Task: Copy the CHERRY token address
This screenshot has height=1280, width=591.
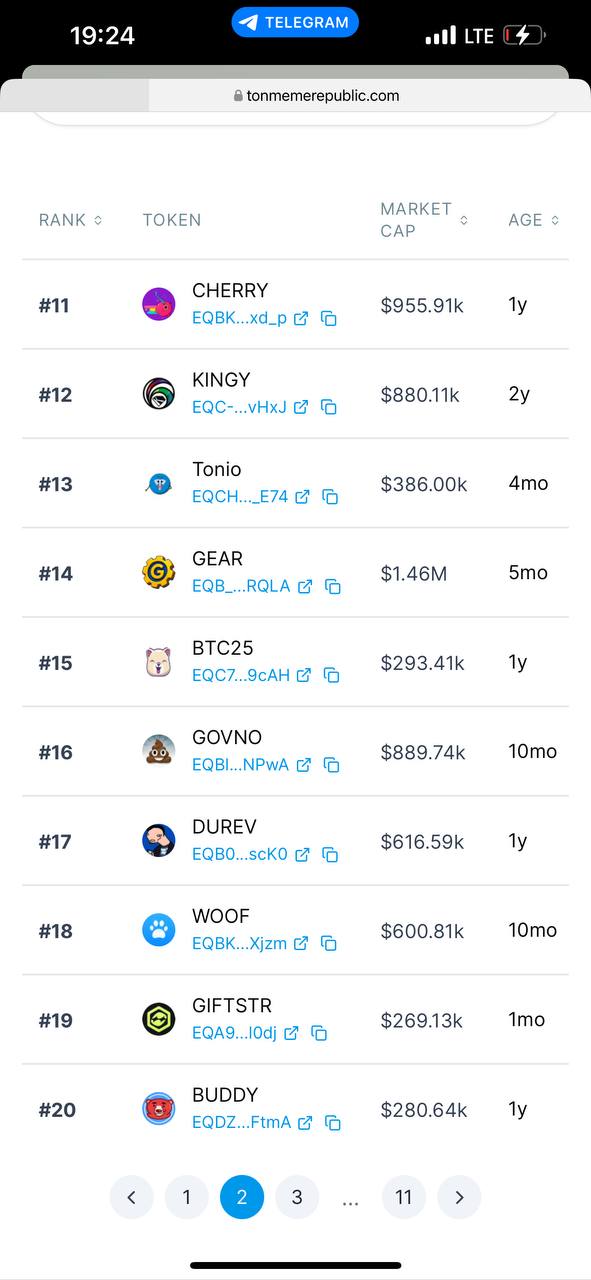Action: coord(329,319)
